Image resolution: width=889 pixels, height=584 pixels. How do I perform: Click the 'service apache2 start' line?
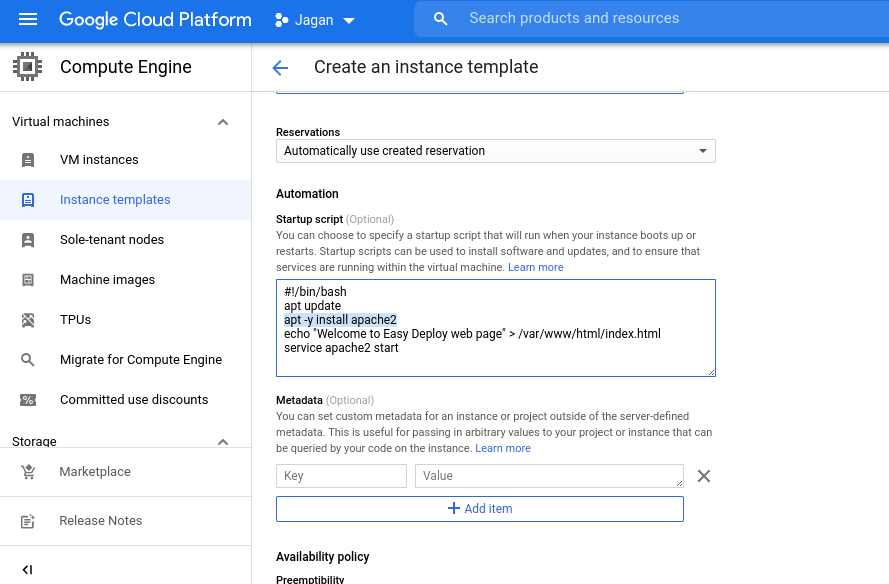pyautogui.click(x=341, y=348)
